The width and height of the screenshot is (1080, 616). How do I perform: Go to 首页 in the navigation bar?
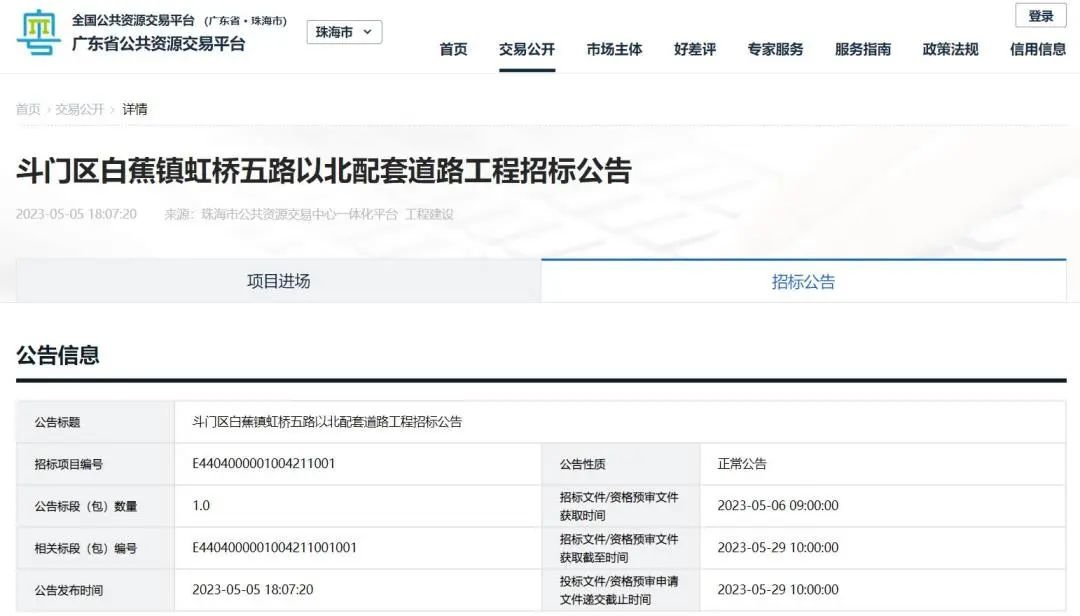(453, 49)
